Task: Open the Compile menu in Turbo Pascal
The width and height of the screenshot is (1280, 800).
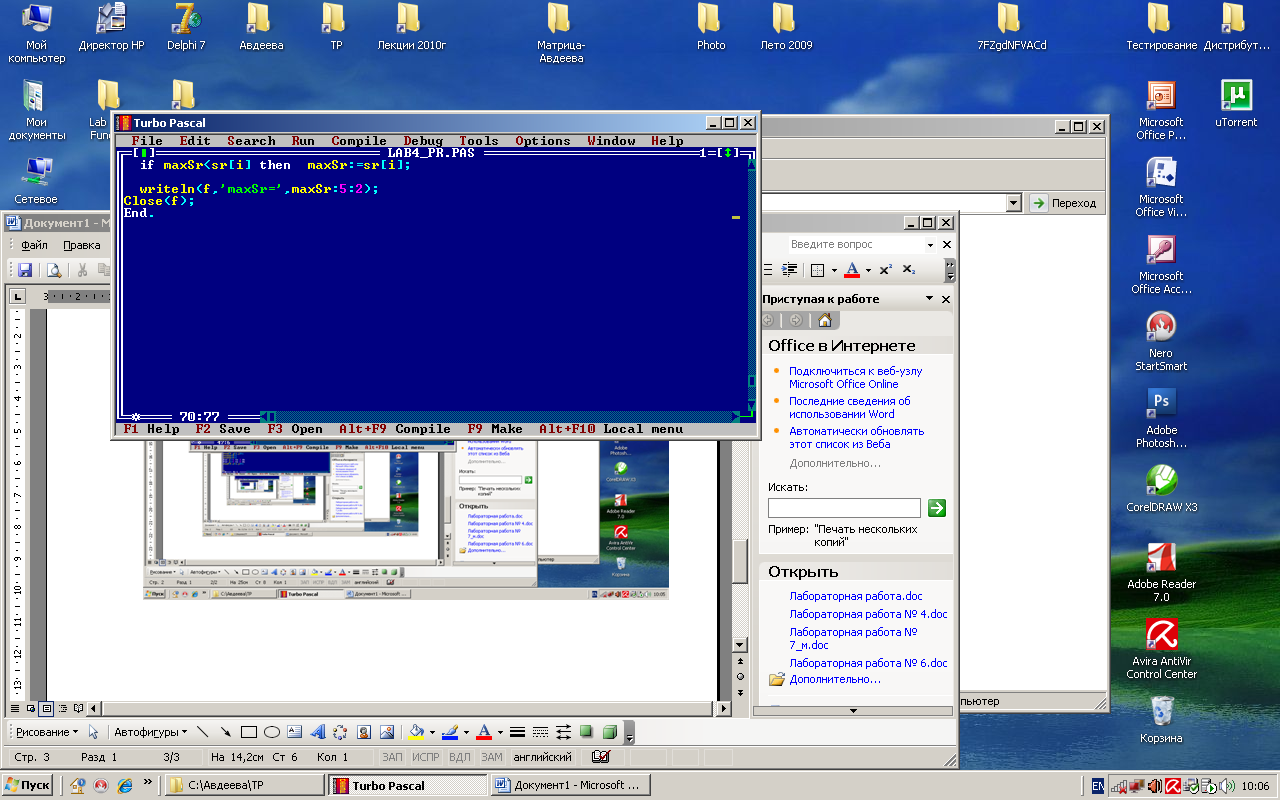Action: 359,141
